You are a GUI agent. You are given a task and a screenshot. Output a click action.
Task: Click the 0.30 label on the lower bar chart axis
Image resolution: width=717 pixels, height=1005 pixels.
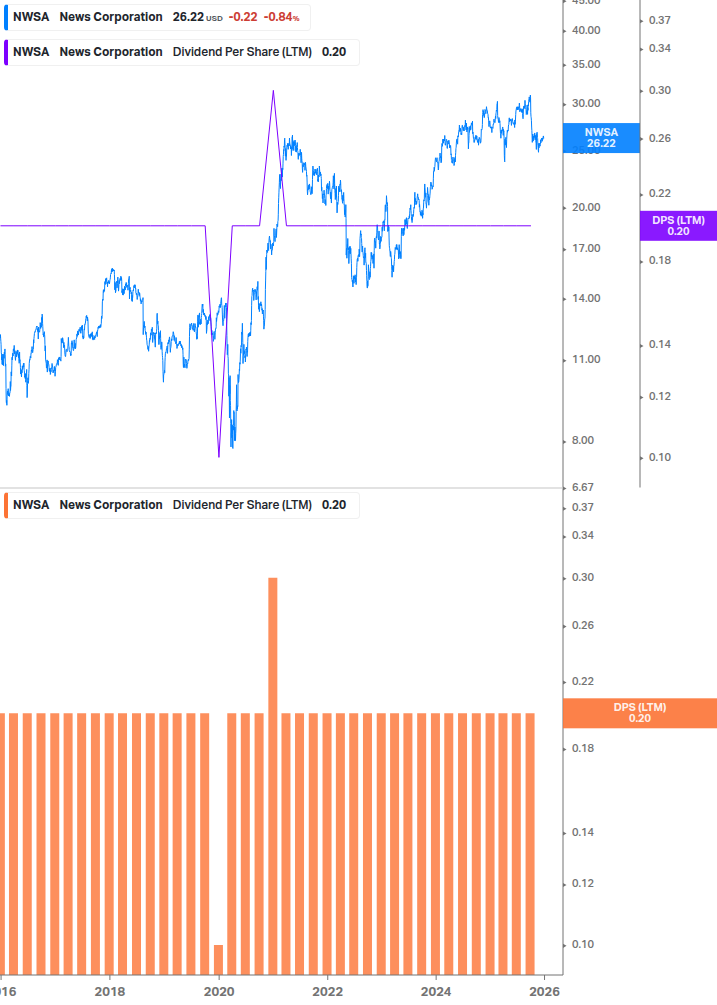click(583, 577)
